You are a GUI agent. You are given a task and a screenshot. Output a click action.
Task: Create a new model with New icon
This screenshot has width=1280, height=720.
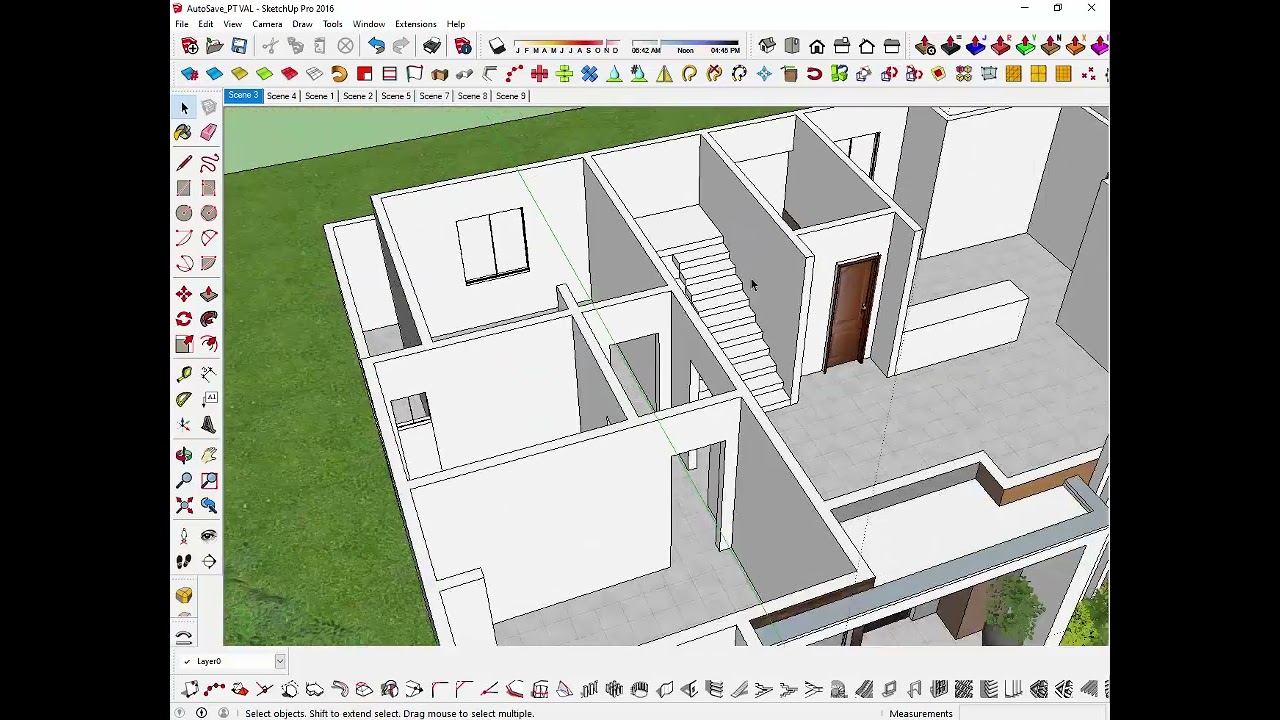(190, 46)
